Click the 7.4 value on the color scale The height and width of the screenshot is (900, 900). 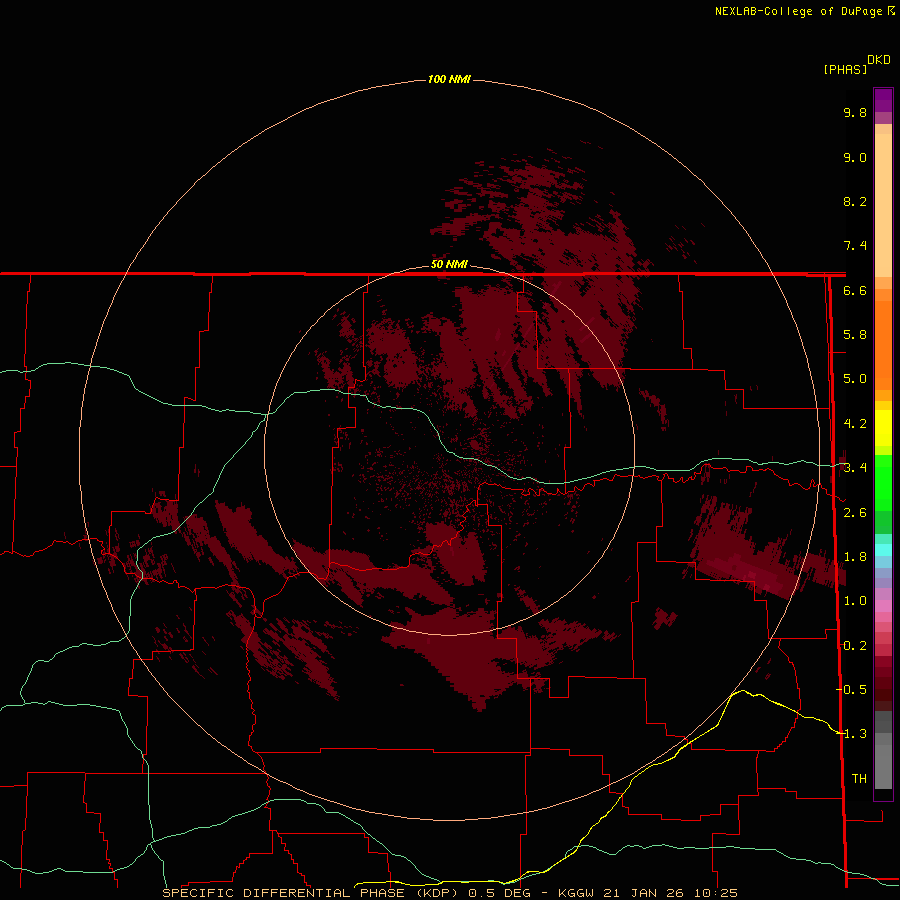pos(855,246)
